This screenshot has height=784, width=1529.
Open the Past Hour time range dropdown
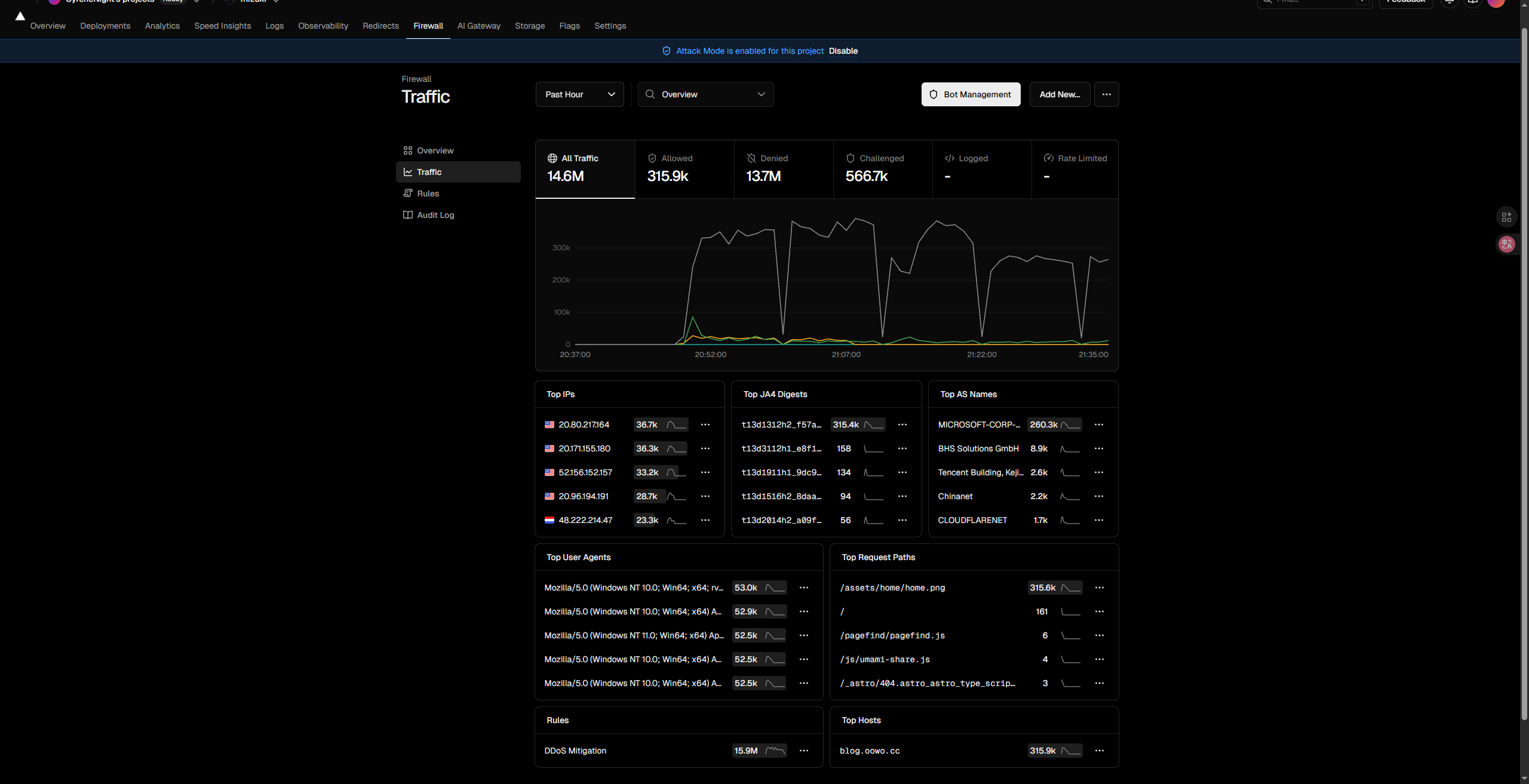coord(579,94)
